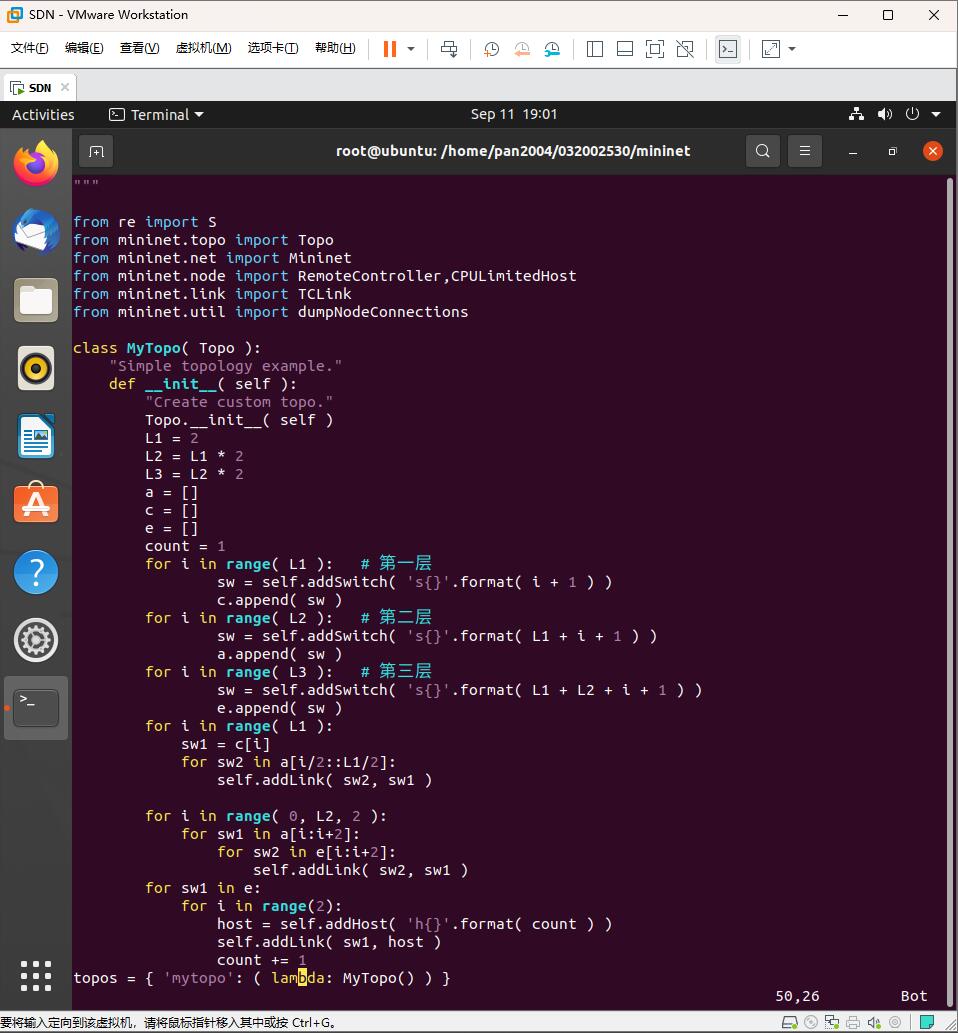Image resolution: width=958 pixels, height=1033 pixels.
Task: Open the VMware message log note icon
Action: [x=928, y=1022]
